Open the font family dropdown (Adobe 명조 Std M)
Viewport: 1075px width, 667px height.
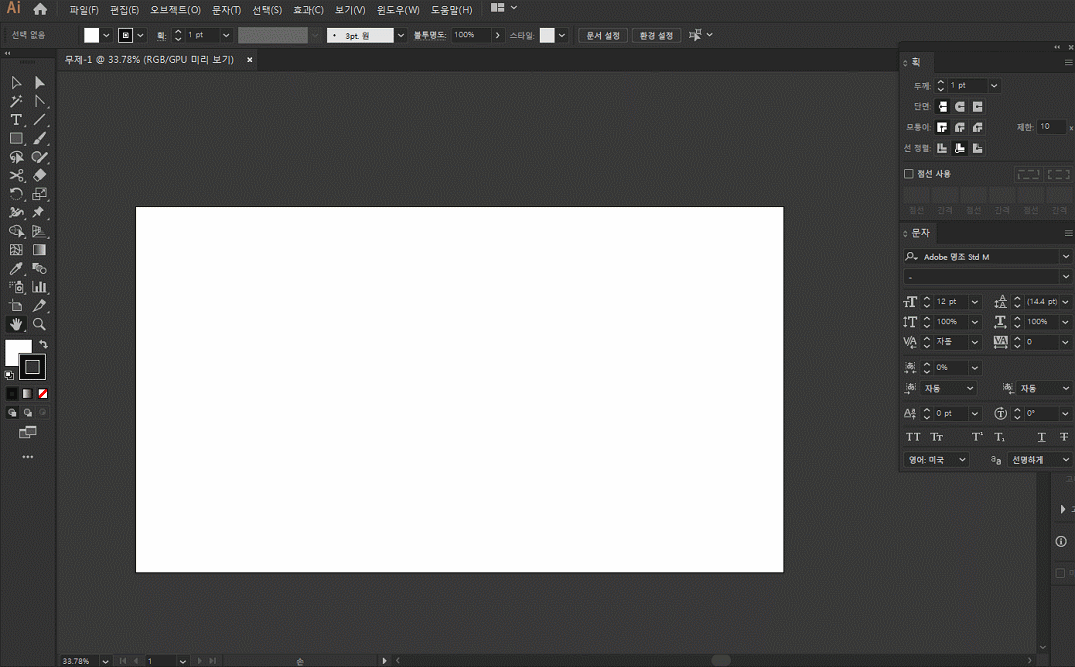(1065, 256)
